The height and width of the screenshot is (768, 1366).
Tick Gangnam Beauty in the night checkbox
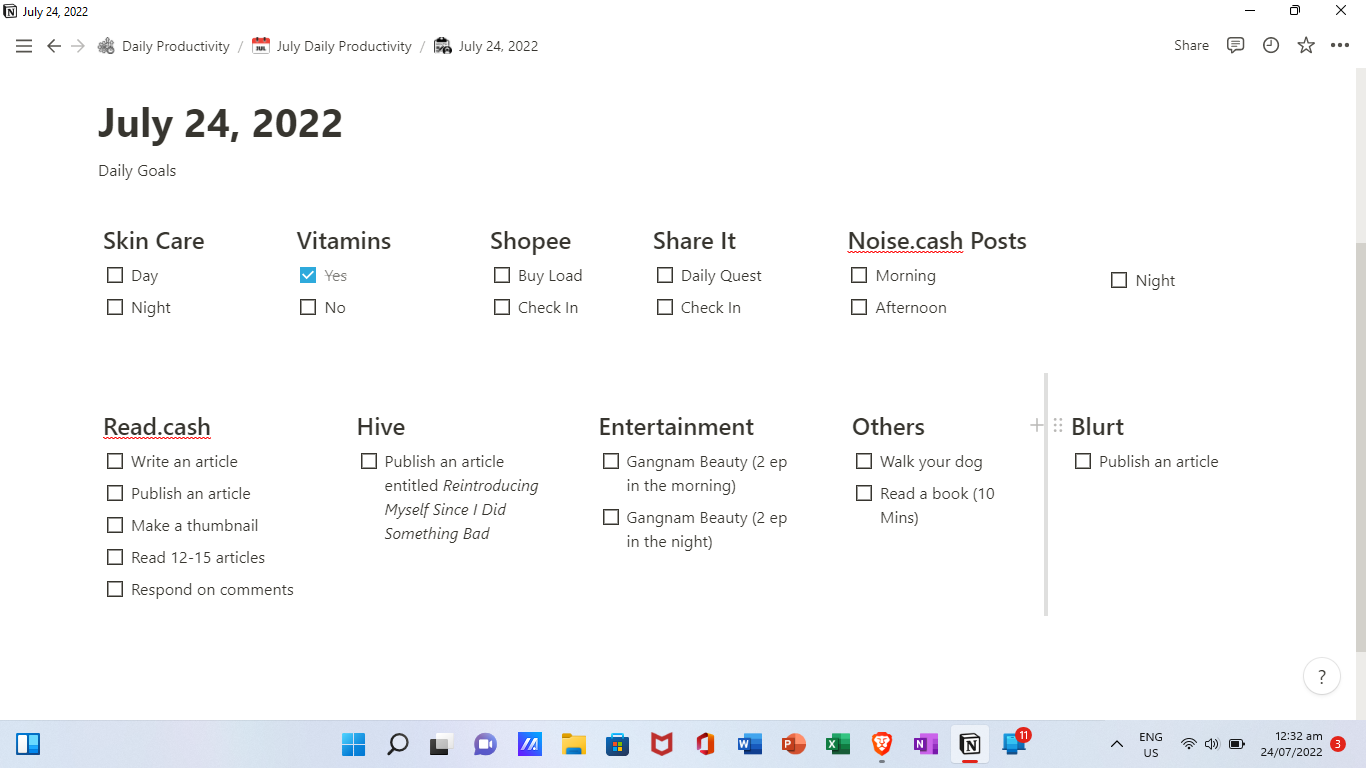coord(611,517)
